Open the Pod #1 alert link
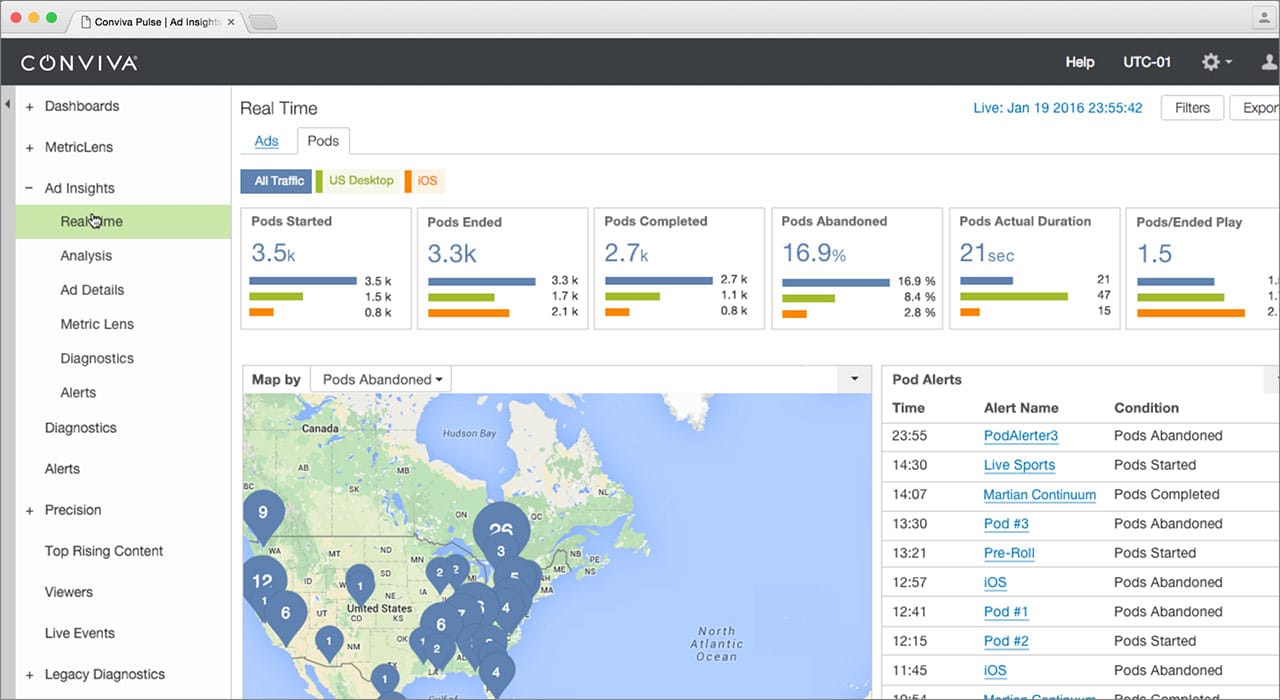The image size is (1280, 700). pyautogui.click(x=1006, y=612)
